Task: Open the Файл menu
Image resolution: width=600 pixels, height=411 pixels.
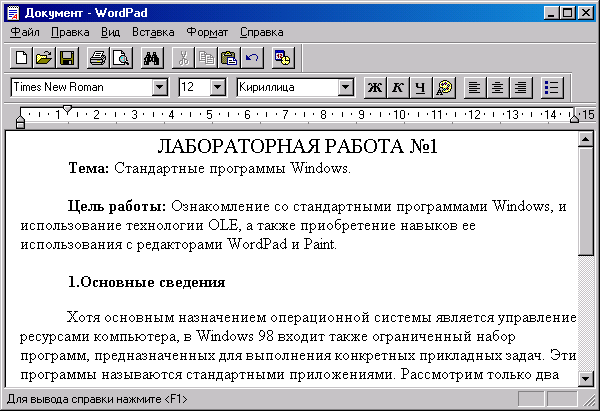Action: tap(24, 32)
